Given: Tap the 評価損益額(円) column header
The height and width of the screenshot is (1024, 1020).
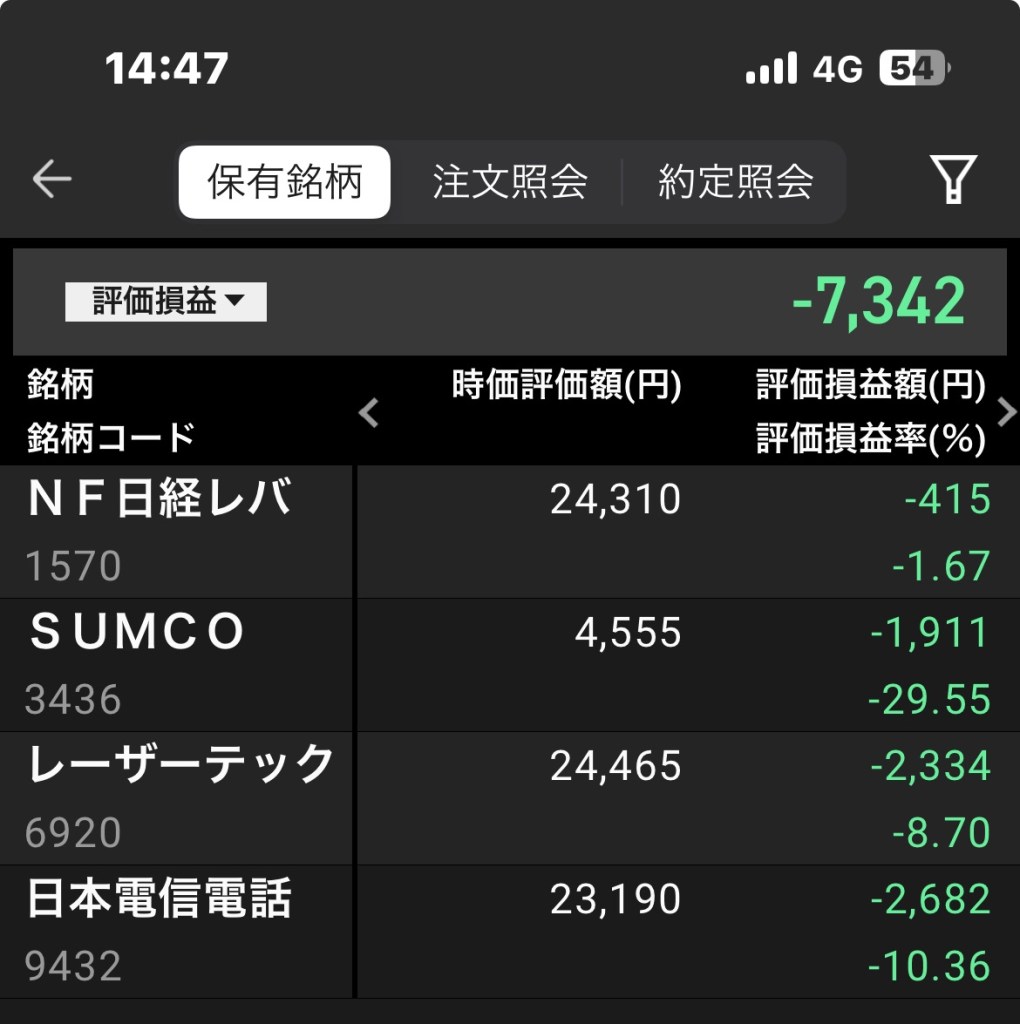Looking at the screenshot, I should click(870, 385).
